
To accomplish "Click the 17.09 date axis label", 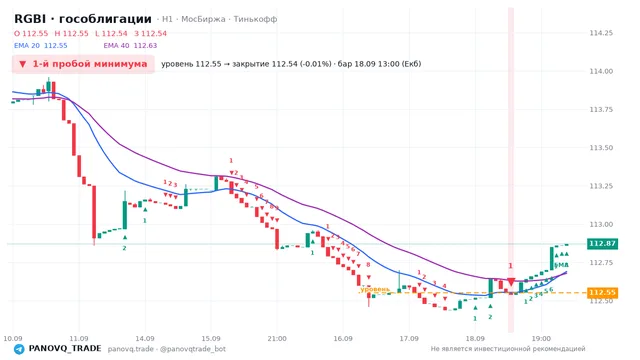I will (x=409, y=338).
